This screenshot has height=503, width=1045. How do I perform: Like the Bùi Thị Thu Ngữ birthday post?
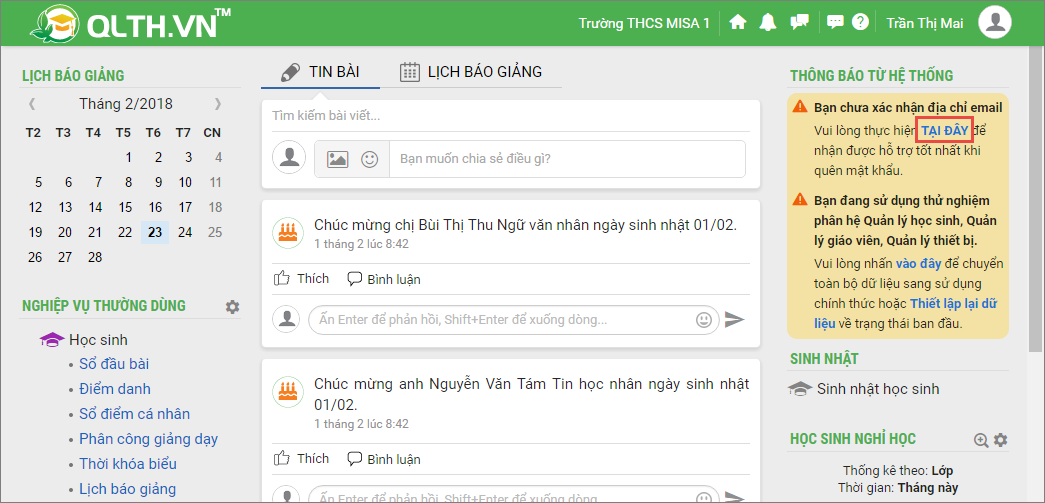(301, 279)
